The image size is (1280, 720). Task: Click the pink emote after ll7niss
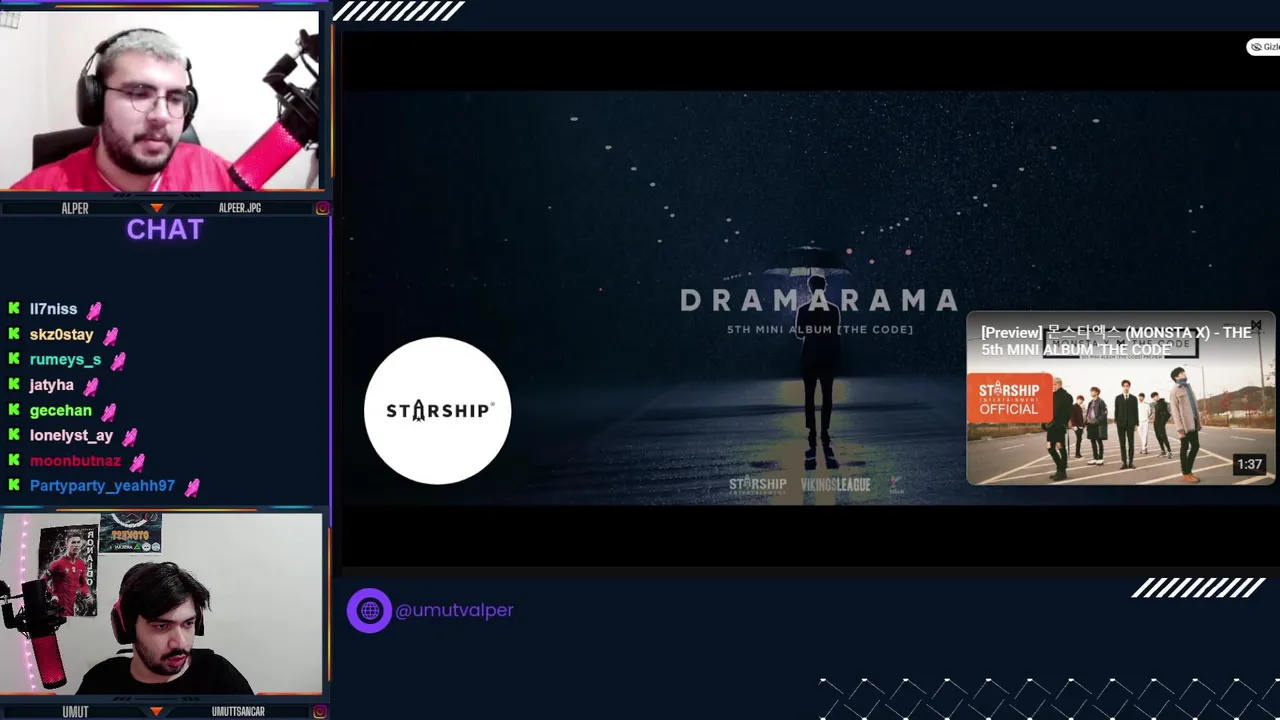[x=94, y=311]
